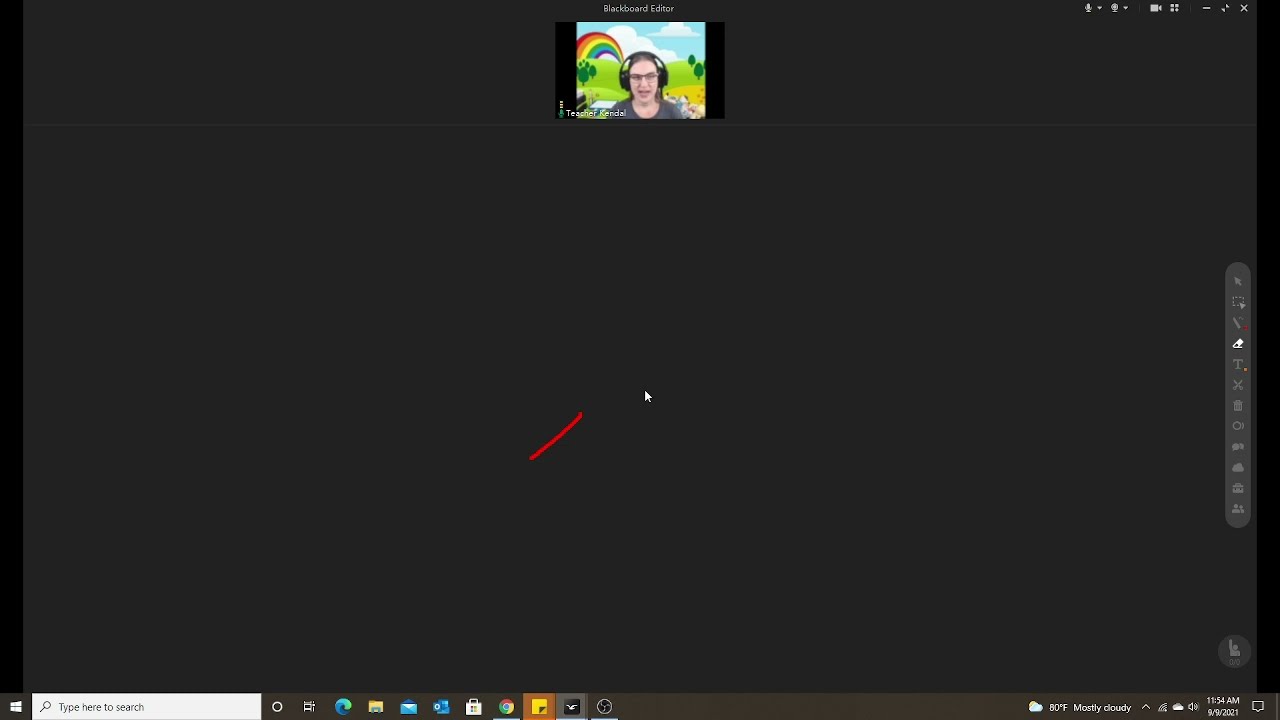Image resolution: width=1280 pixels, height=720 pixels.
Task: Open the chat bubbles panel
Action: (x=1238, y=447)
